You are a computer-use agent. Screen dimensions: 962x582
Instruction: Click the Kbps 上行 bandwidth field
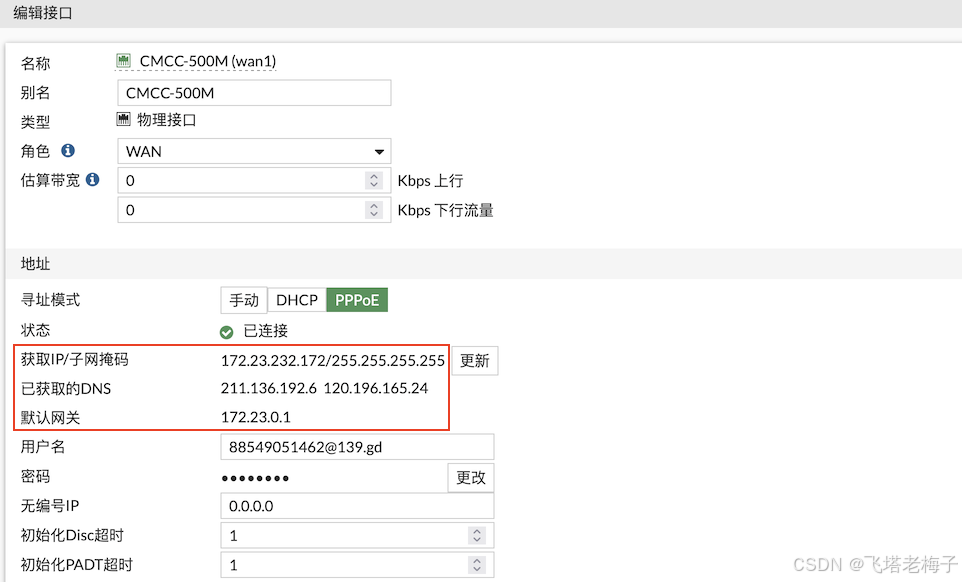[254, 180]
